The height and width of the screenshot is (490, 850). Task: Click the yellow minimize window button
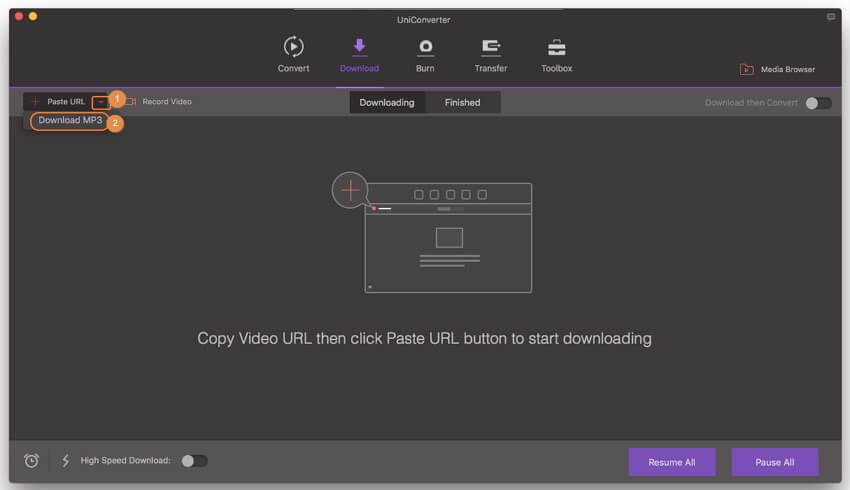pos(33,16)
